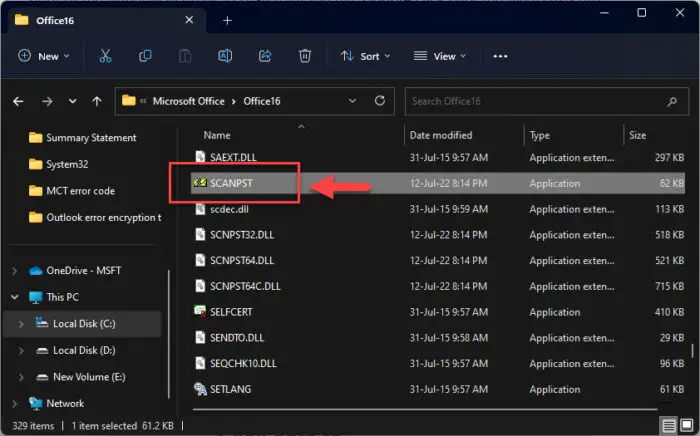This screenshot has height=436, width=700.
Task: Click the navigation pane scrollbar
Action: click(169, 334)
